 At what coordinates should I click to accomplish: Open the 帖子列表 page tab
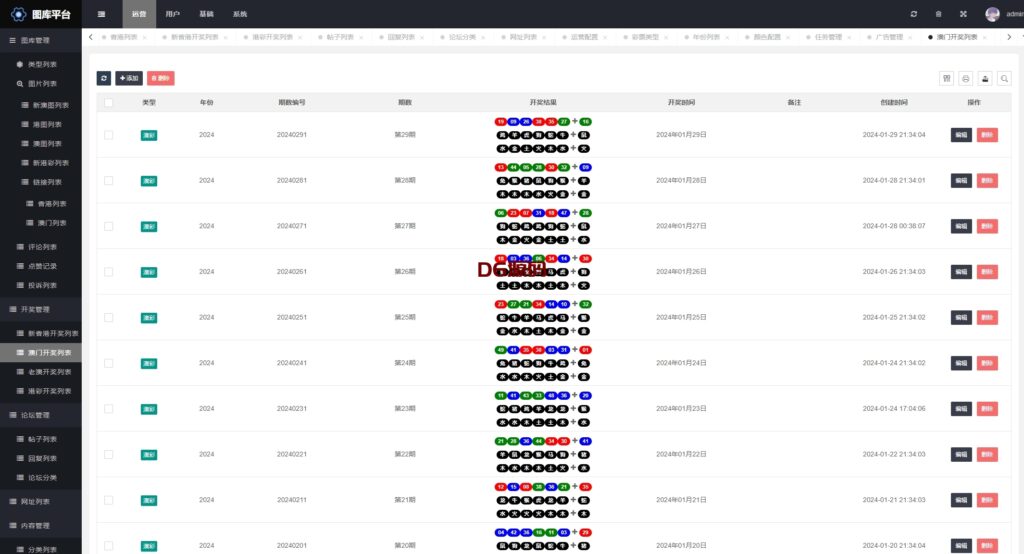tap(340, 37)
